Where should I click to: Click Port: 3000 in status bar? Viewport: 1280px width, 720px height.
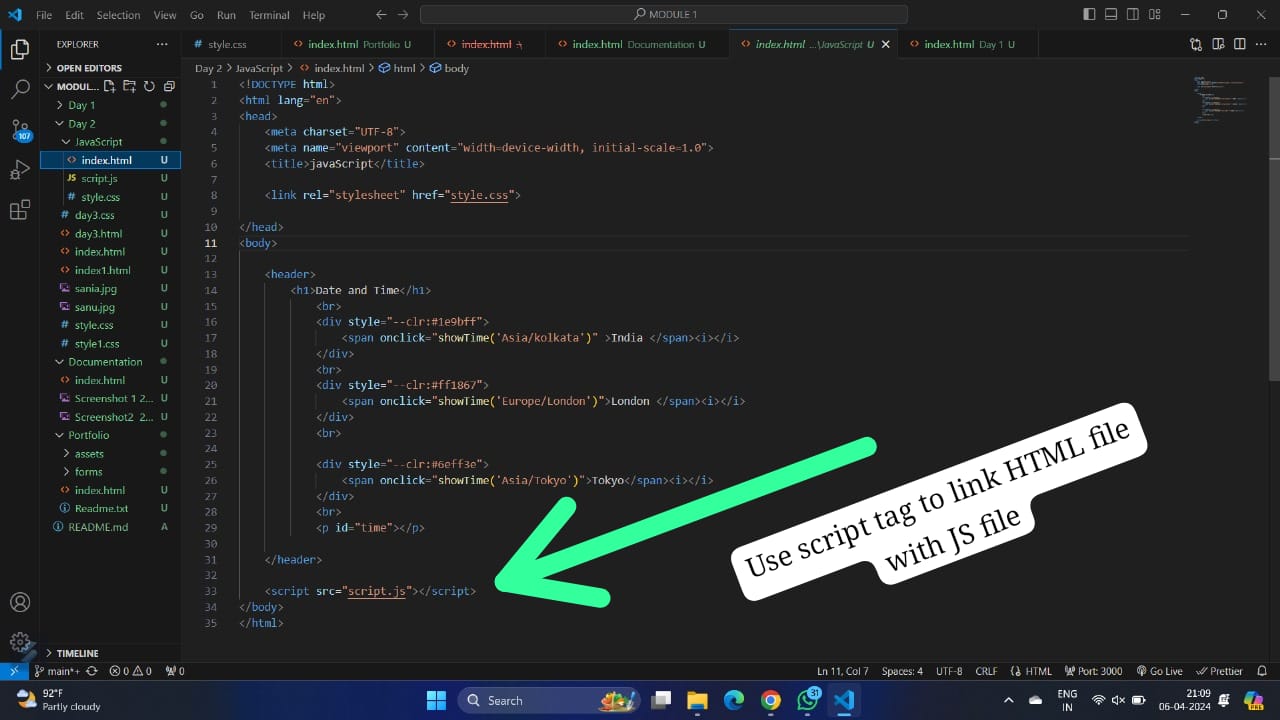(x=1093, y=671)
